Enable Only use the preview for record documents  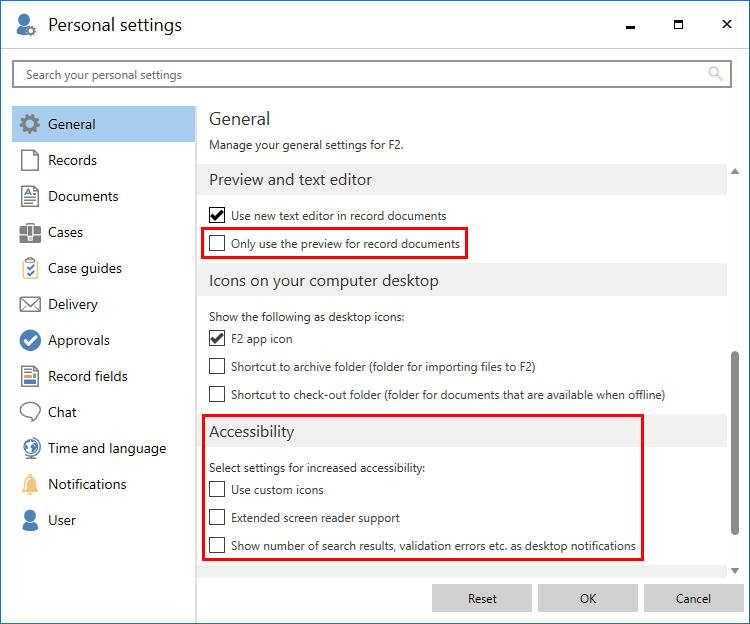click(x=217, y=243)
